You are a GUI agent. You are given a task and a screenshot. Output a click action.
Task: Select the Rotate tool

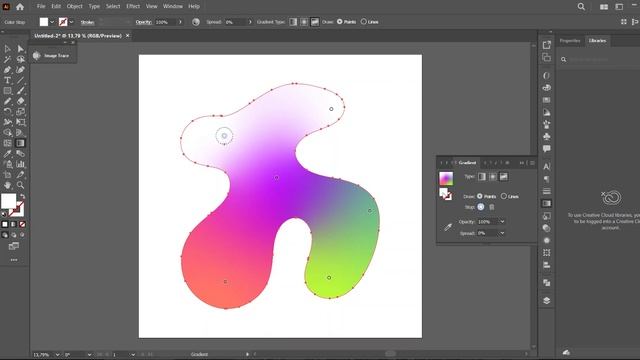(x=7, y=112)
